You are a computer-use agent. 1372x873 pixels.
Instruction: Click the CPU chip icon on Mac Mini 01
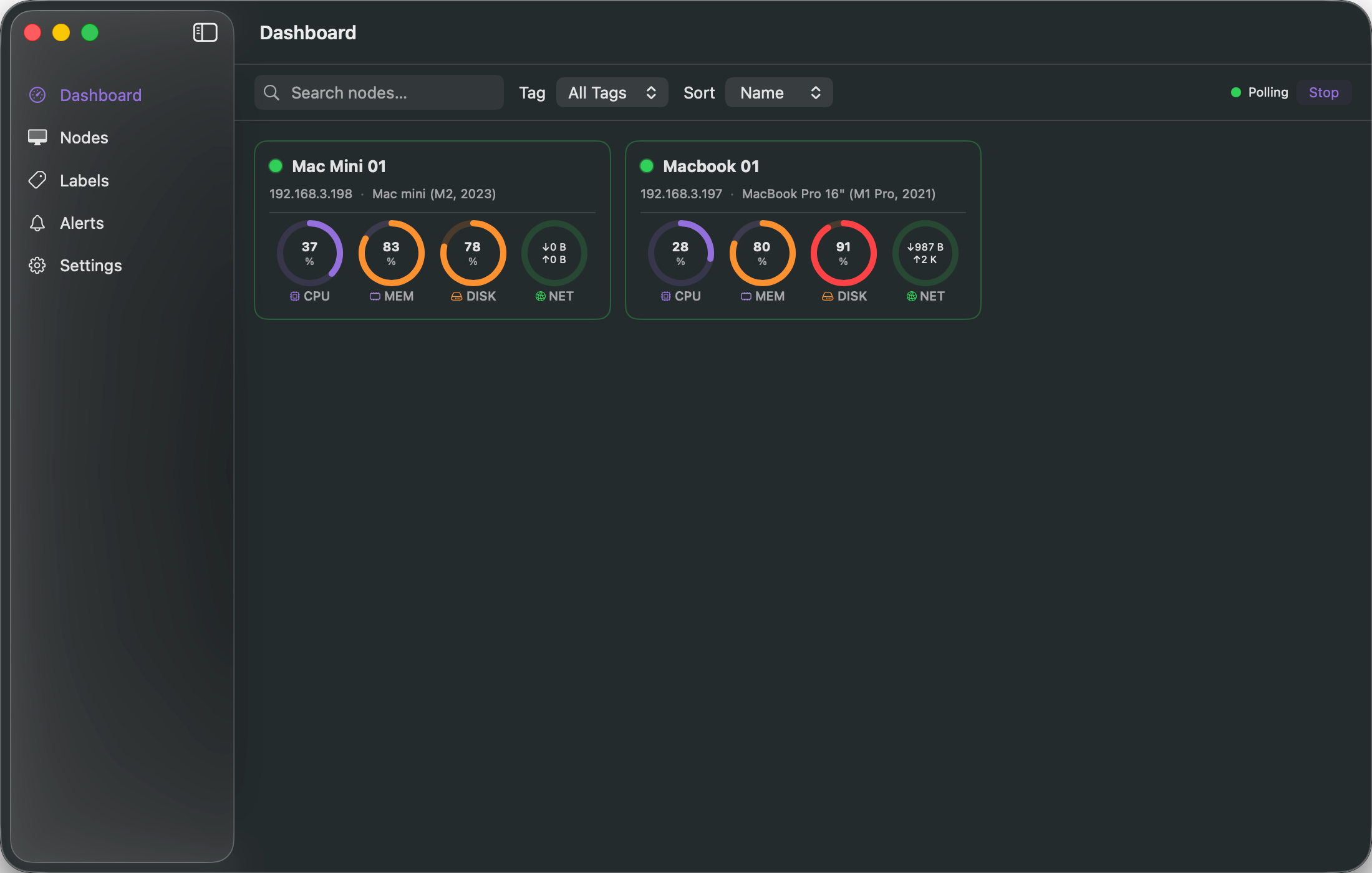pyautogui.click(x=294, y=296)
